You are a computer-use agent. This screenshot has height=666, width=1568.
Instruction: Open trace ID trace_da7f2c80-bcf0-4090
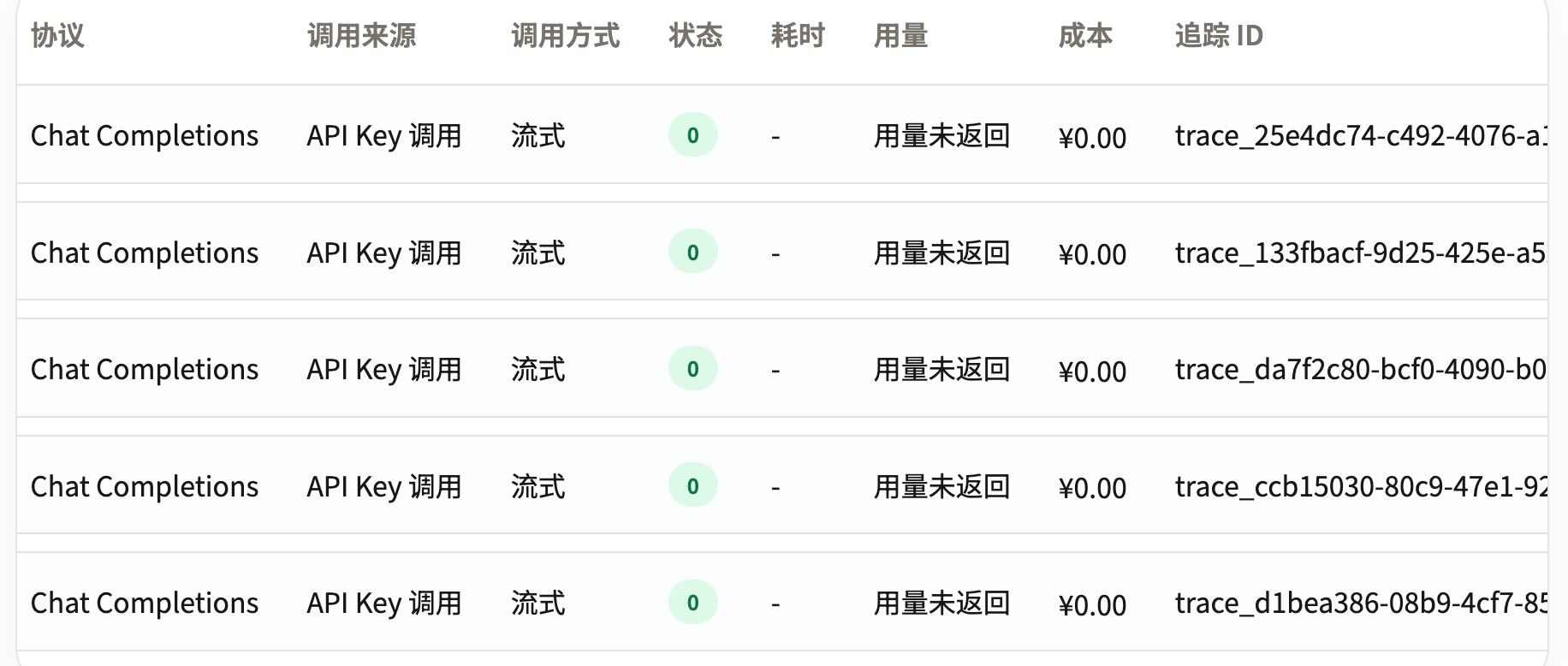tap(1361, 370)
